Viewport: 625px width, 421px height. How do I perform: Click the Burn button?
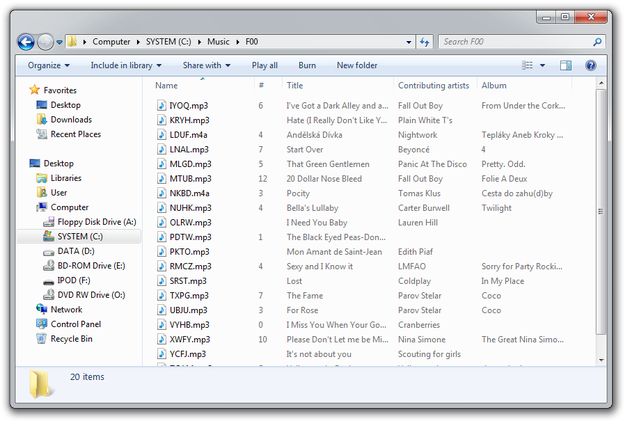(x=307, y=65)
